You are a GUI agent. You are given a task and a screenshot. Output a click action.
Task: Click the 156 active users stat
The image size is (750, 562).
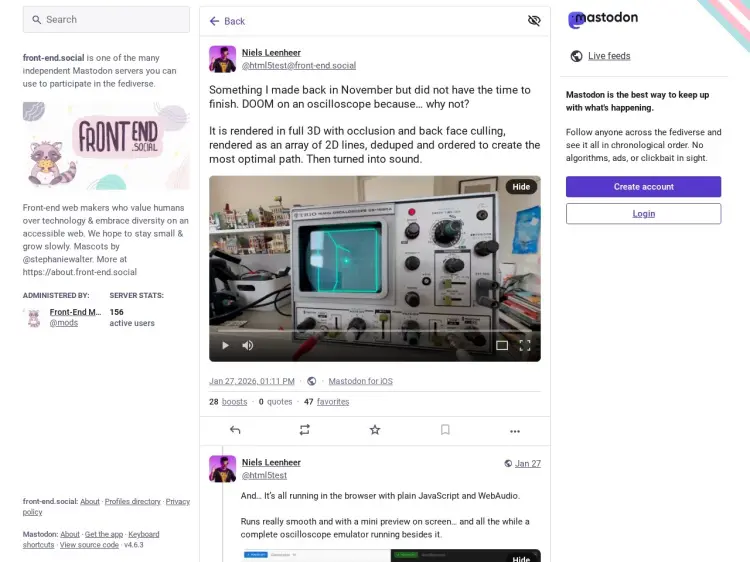(132, 318)
